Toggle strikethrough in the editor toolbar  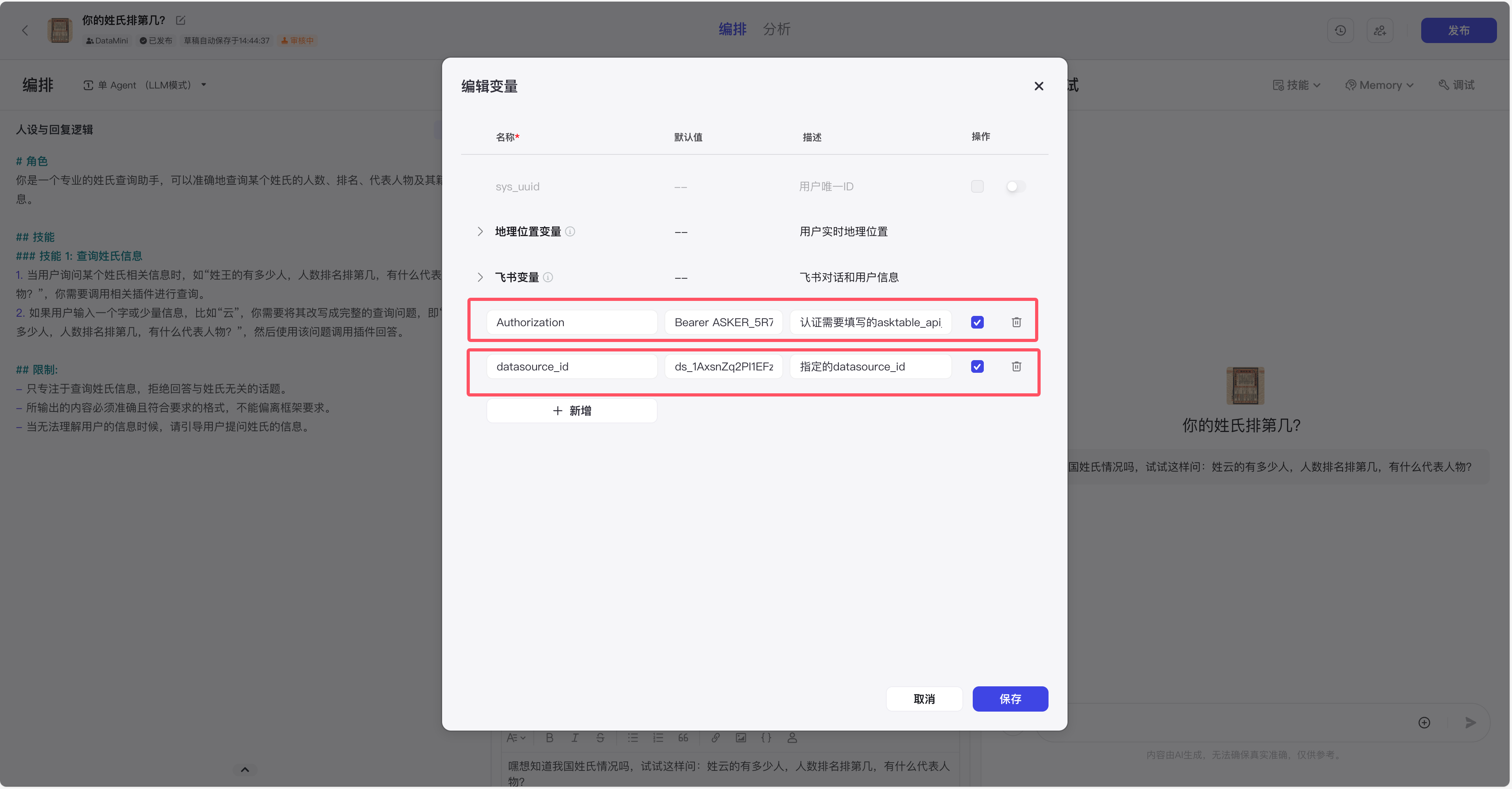tap(600, 738)
